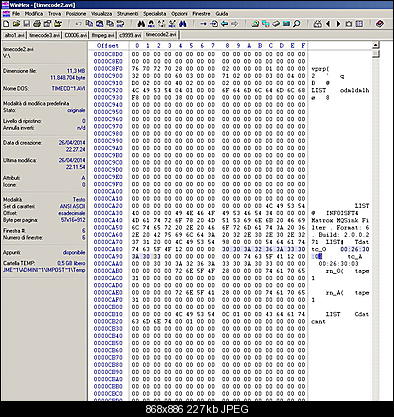Switch to the alto1.avi tab
Screen dimensions: 394x417
(x=14, y=35)
